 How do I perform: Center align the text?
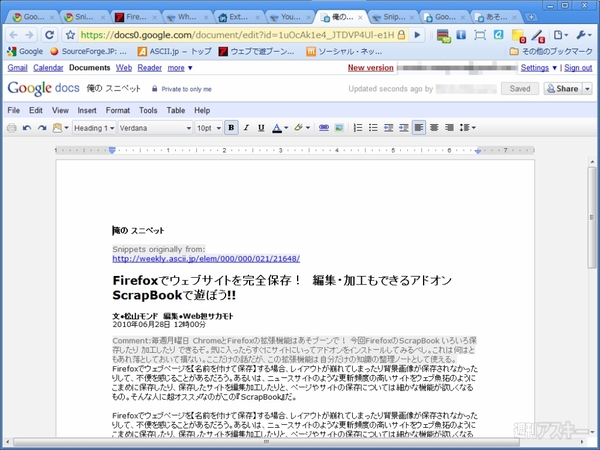point(434,128)
